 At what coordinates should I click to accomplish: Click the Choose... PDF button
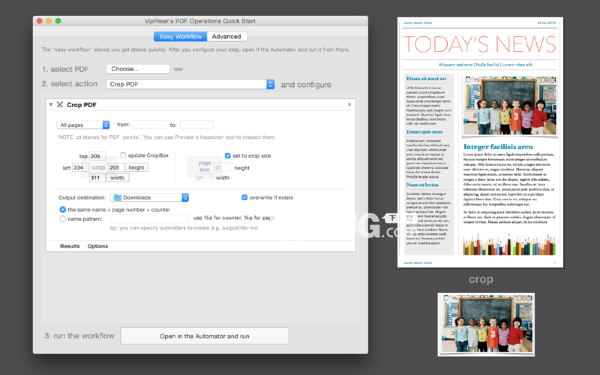point(138,69)
